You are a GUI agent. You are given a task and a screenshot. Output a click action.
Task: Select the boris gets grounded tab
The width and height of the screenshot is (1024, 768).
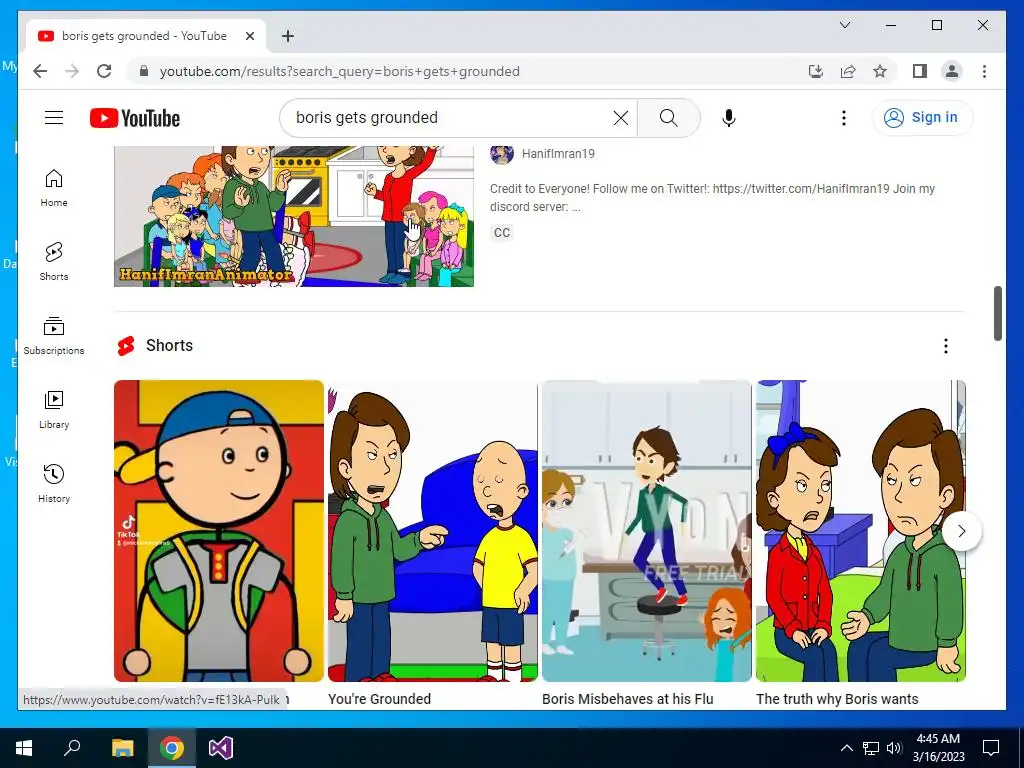click(x=146, y=36)
